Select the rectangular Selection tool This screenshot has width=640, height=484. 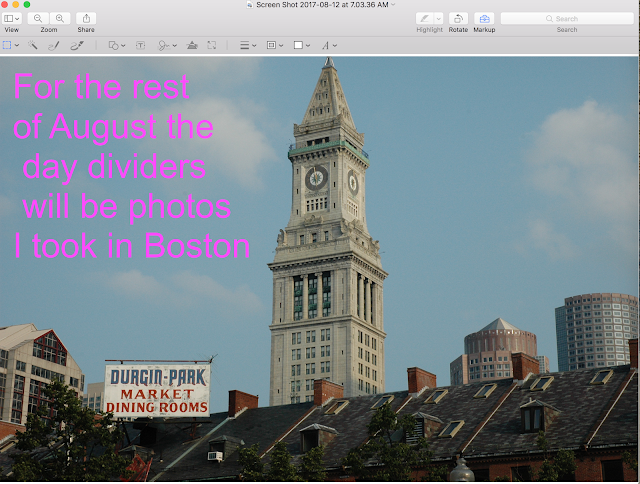[7, 45]
